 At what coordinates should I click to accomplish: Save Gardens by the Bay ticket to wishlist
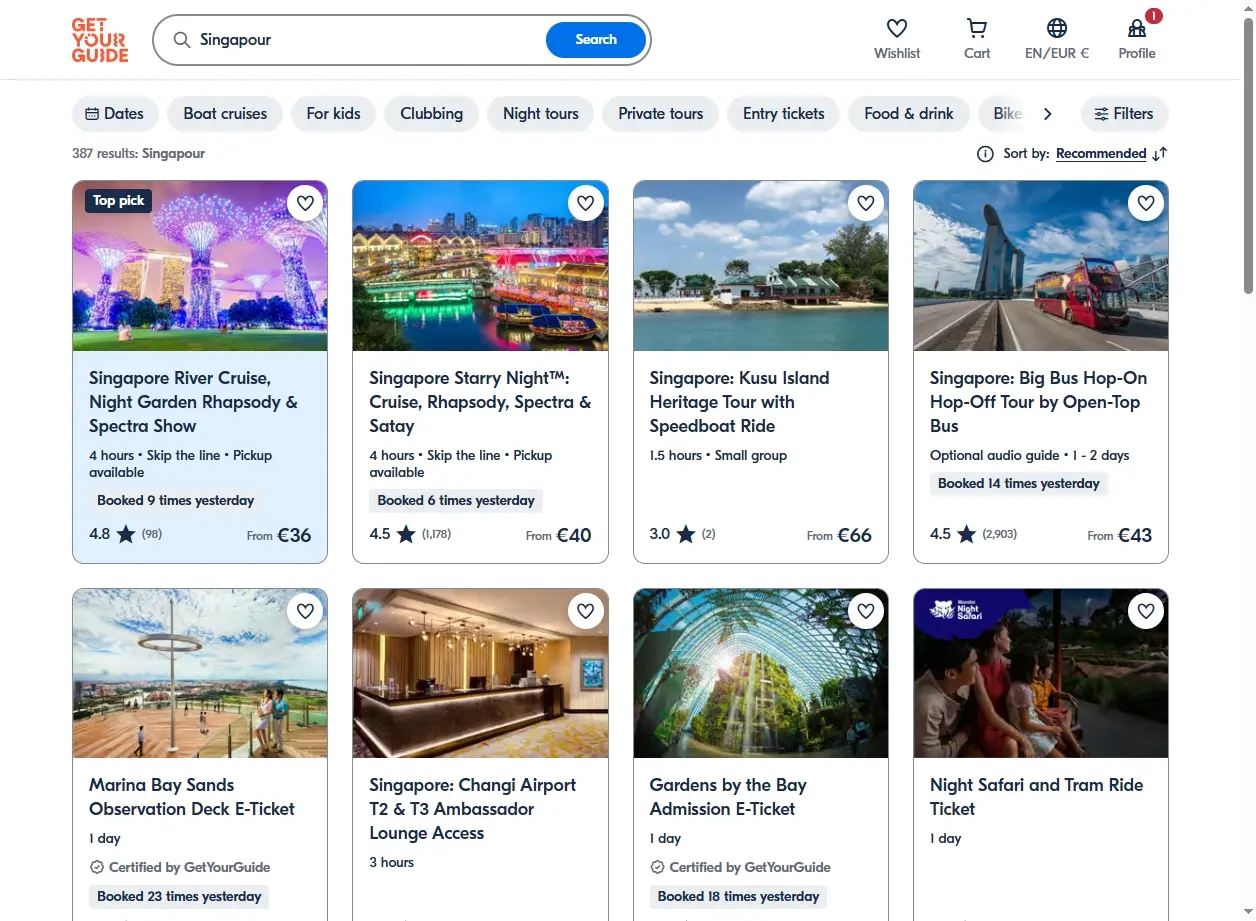tap(866, 610)
